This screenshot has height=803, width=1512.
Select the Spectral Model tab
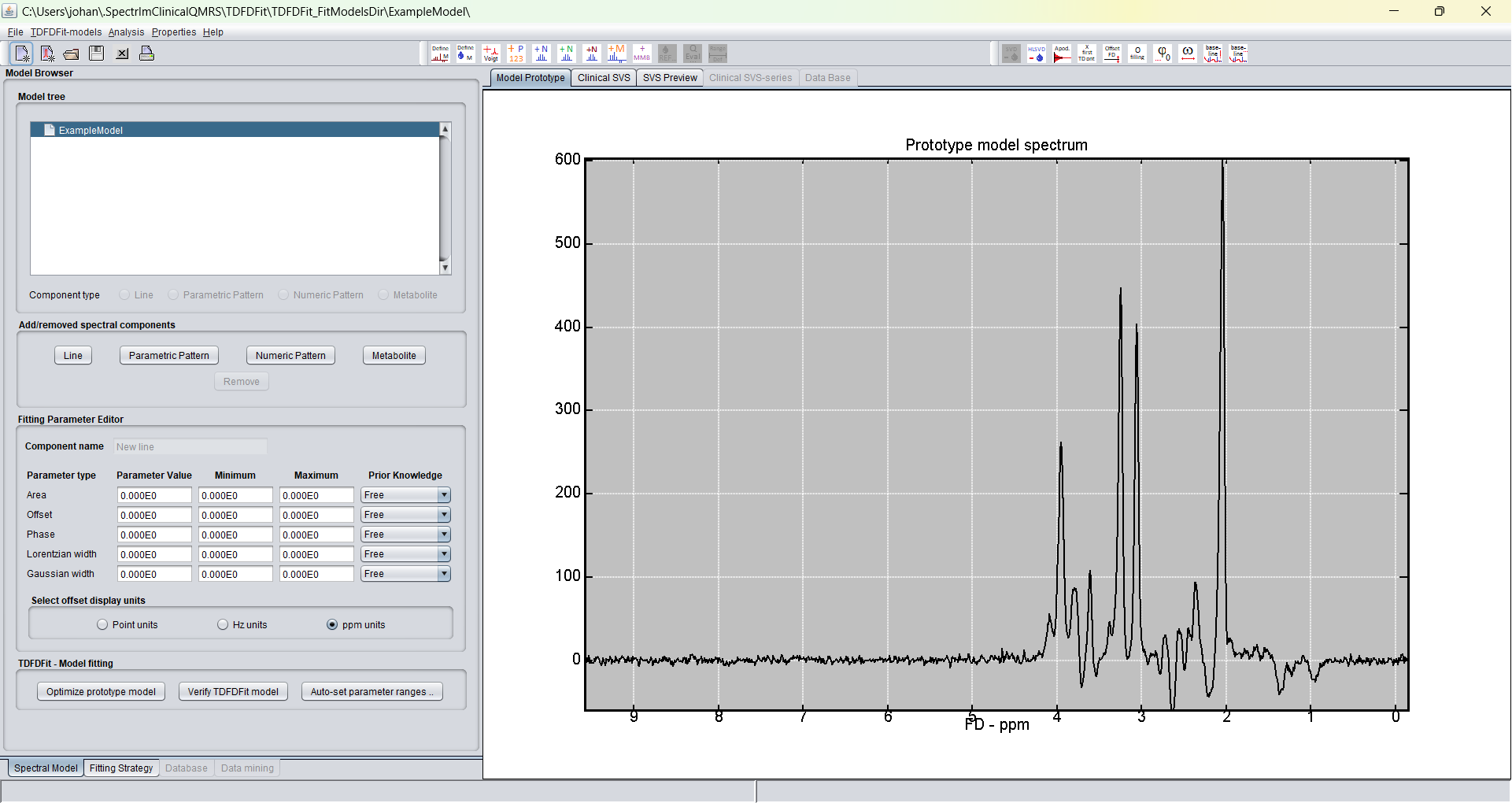point(46,768)
